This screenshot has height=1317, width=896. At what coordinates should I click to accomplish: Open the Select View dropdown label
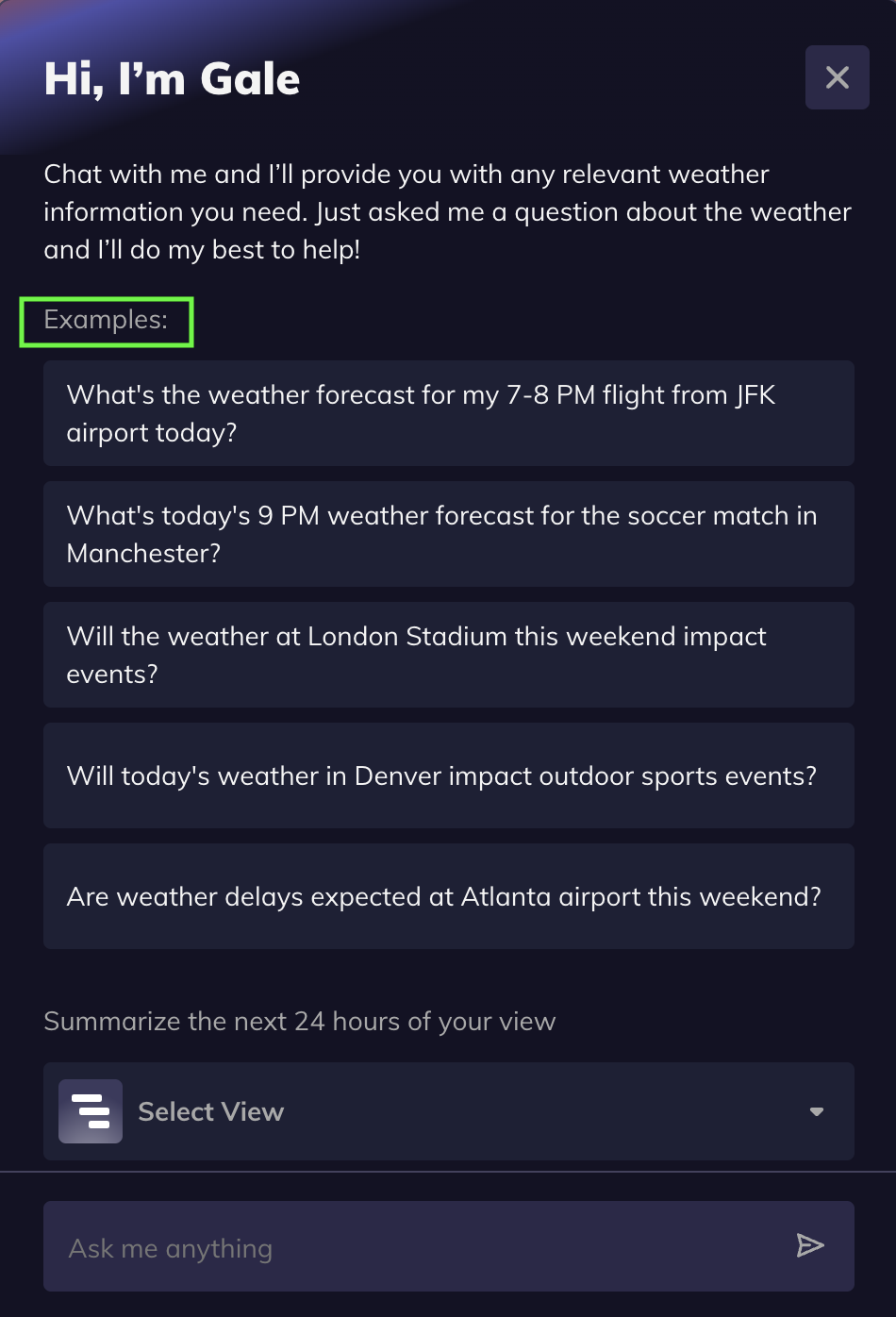tap(210, 1111)
